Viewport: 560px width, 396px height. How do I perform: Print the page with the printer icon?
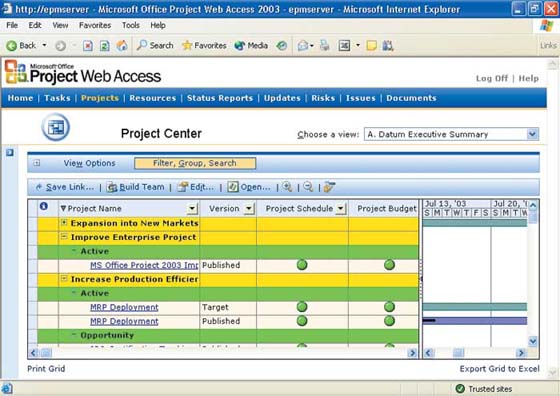324,45
